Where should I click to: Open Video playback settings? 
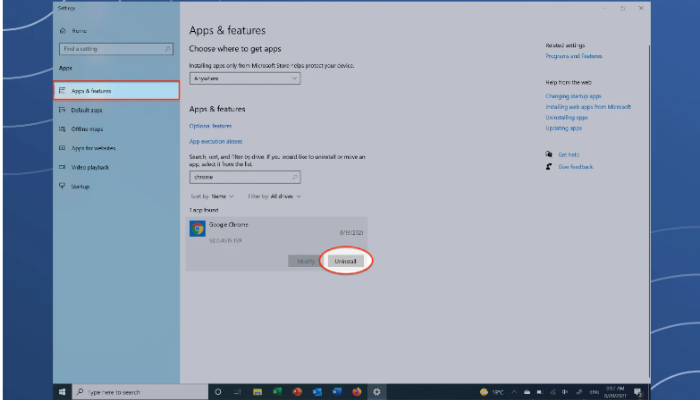90,167
